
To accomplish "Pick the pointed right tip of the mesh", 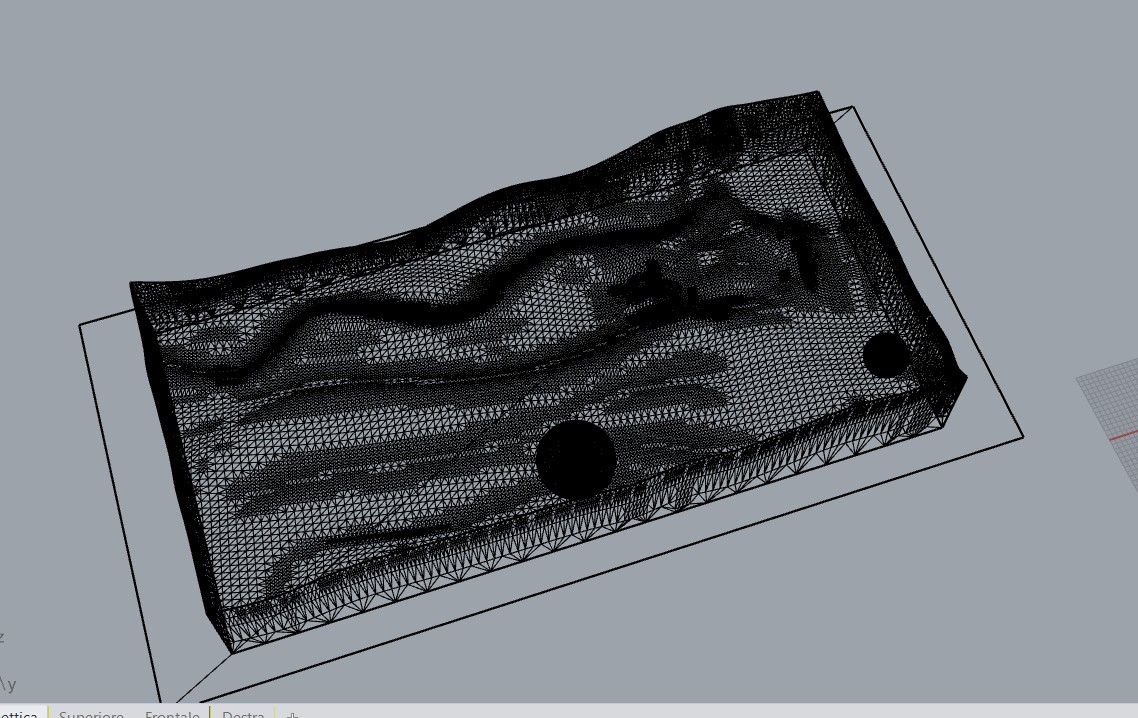I will [x=965, y=376].
